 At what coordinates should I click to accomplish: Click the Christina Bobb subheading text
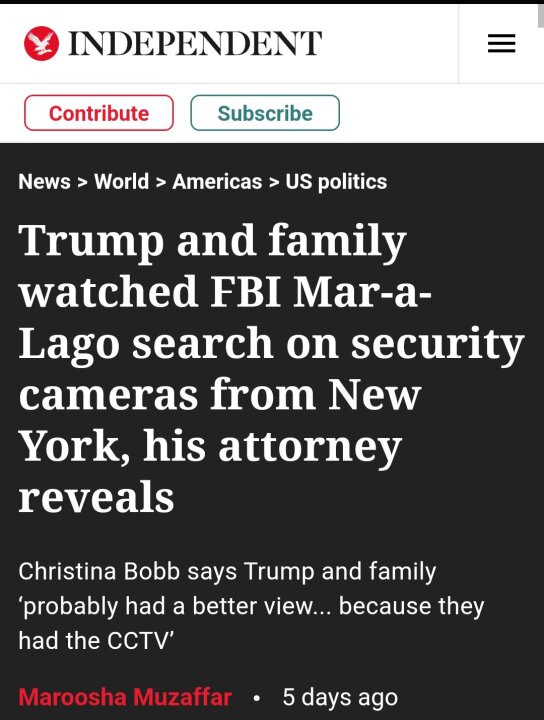251,606
